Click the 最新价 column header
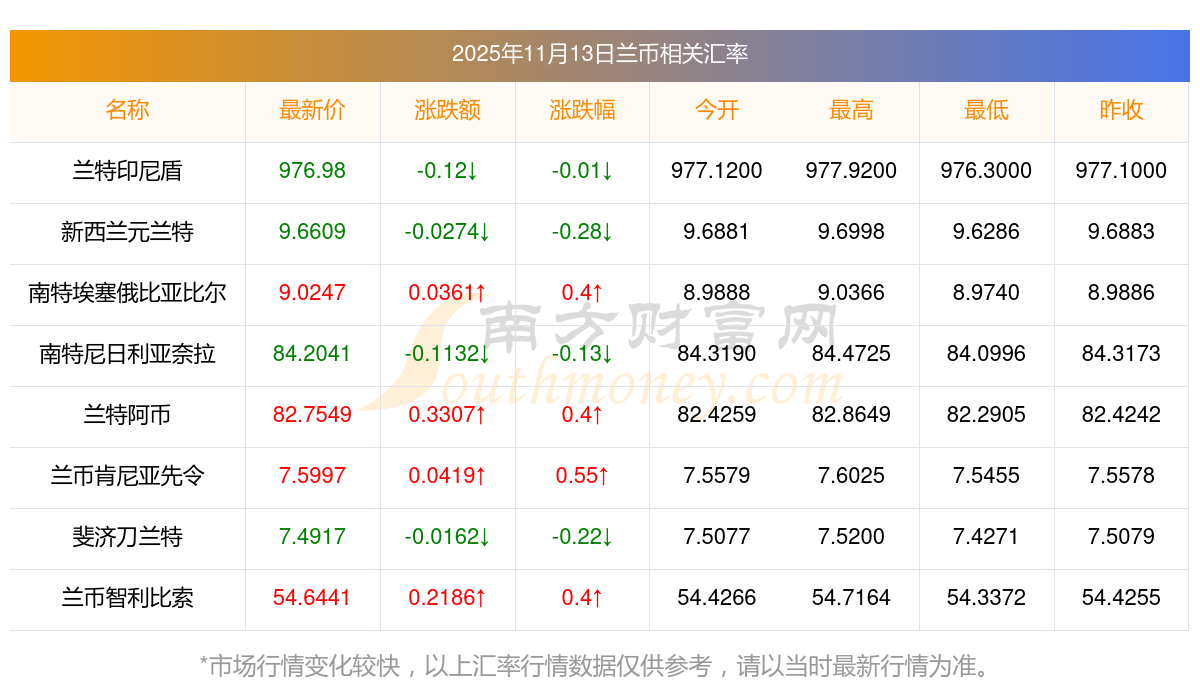The image size is (1200, 697). 312,111
